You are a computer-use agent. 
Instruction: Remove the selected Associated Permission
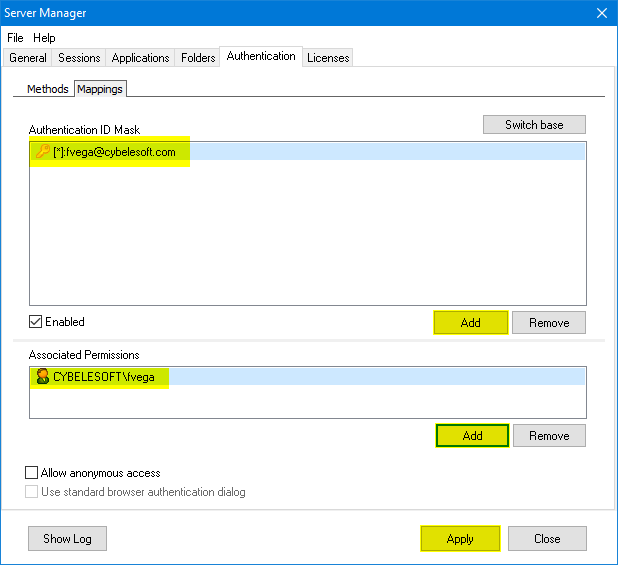[x=549, y=435]
